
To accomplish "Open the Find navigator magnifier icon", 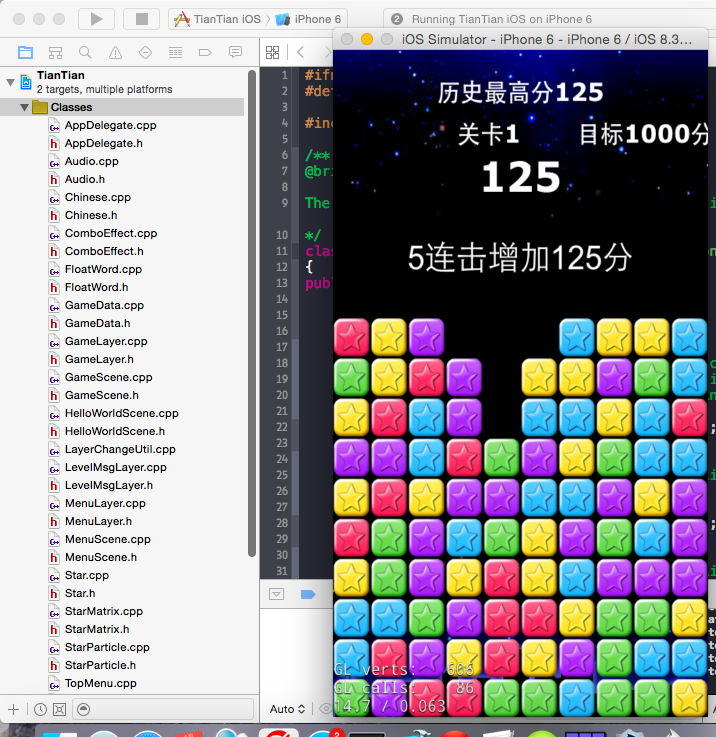I will pos(85,52).
